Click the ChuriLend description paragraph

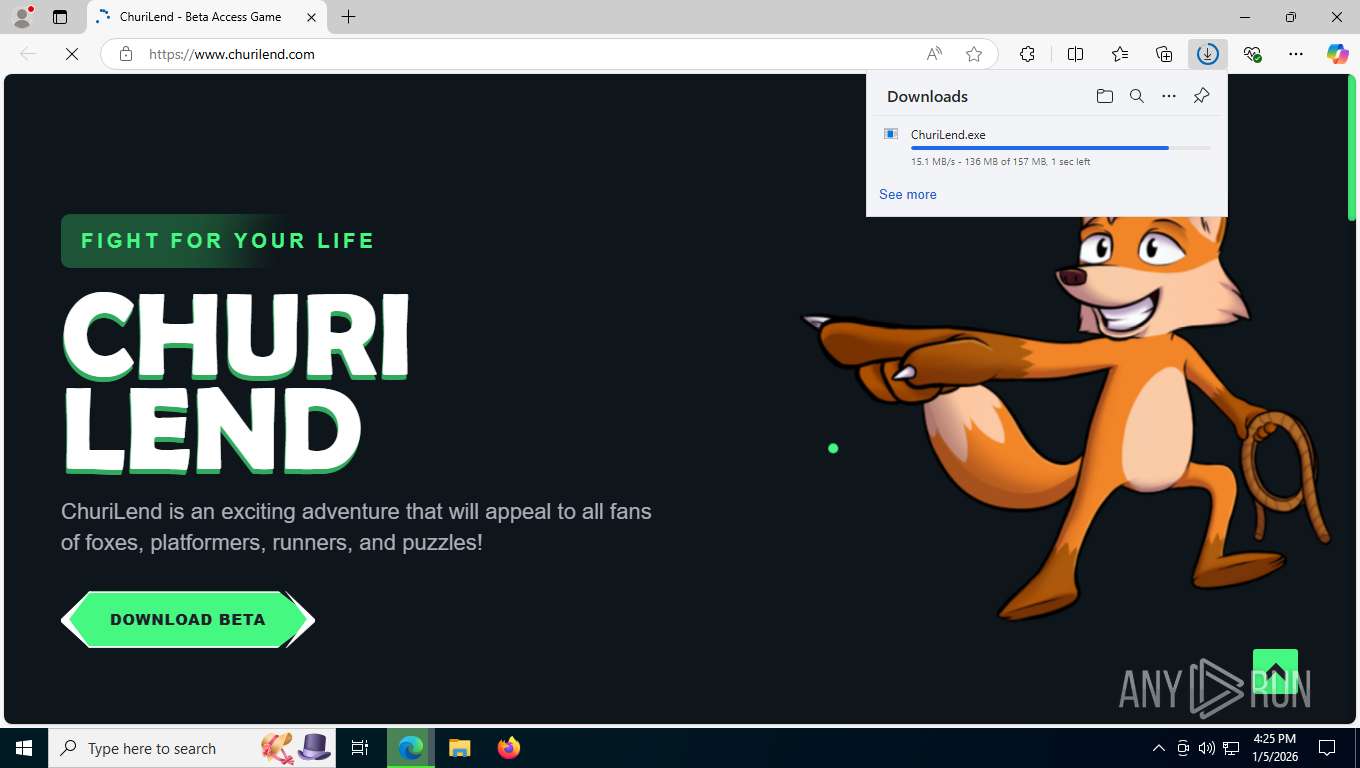pyautogui.click(x=356, y=527)
